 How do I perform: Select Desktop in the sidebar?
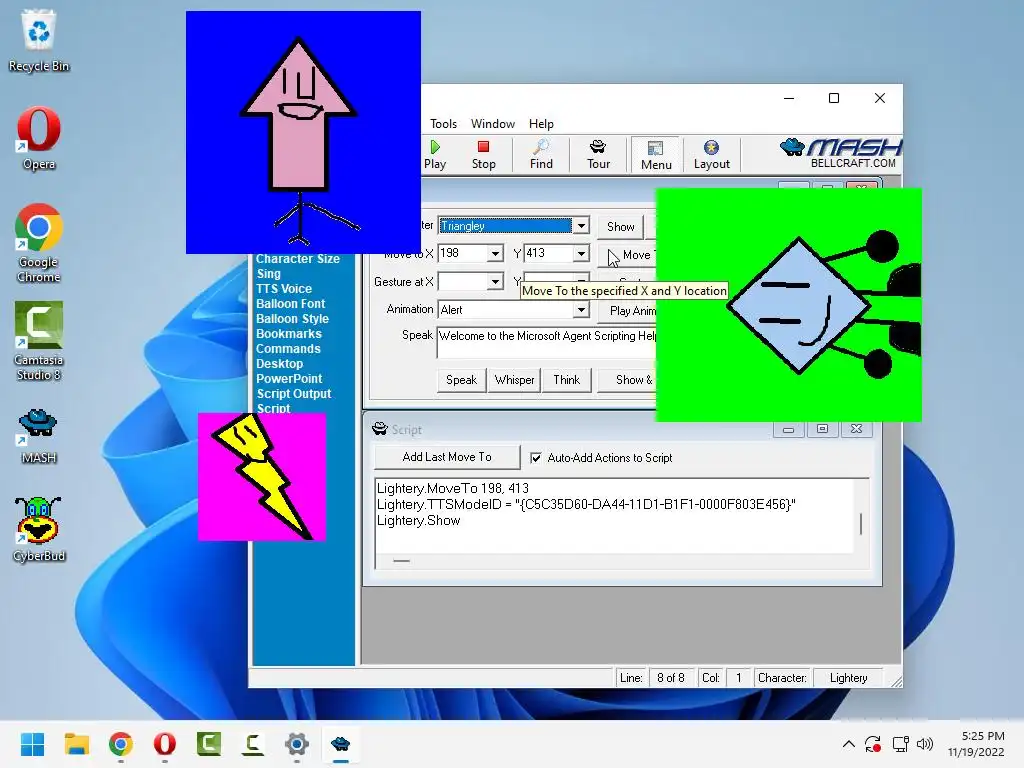point(280,364)
